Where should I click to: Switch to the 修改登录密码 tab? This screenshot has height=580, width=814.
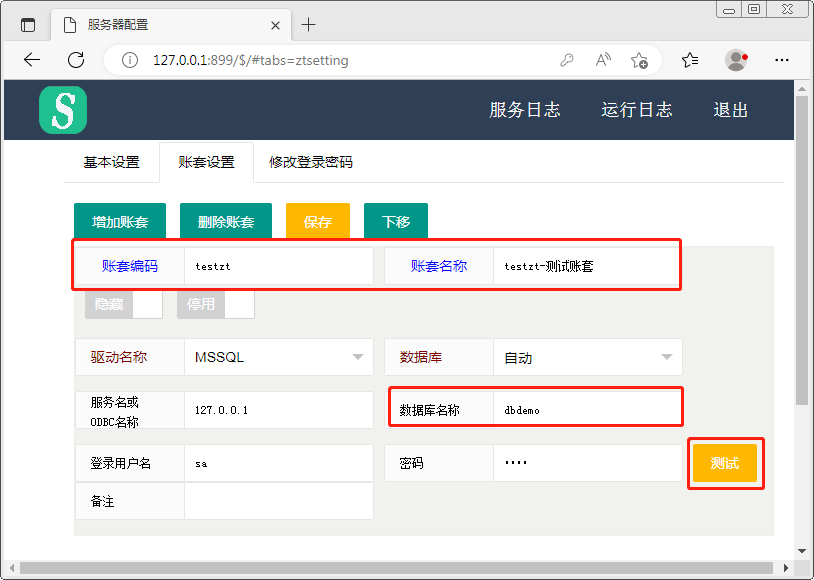coord(310,162)
